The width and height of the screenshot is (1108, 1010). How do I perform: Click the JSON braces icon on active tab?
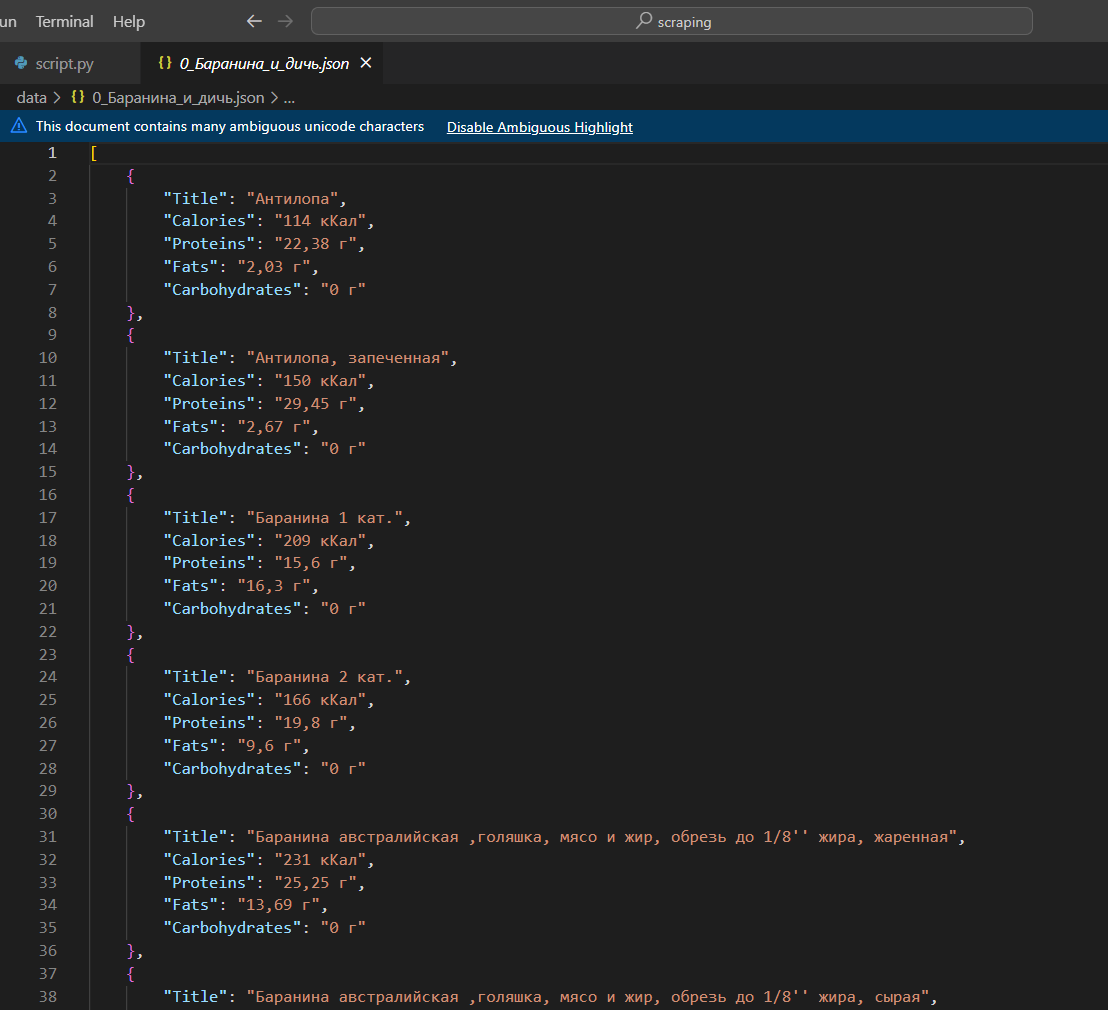[165, 63]
